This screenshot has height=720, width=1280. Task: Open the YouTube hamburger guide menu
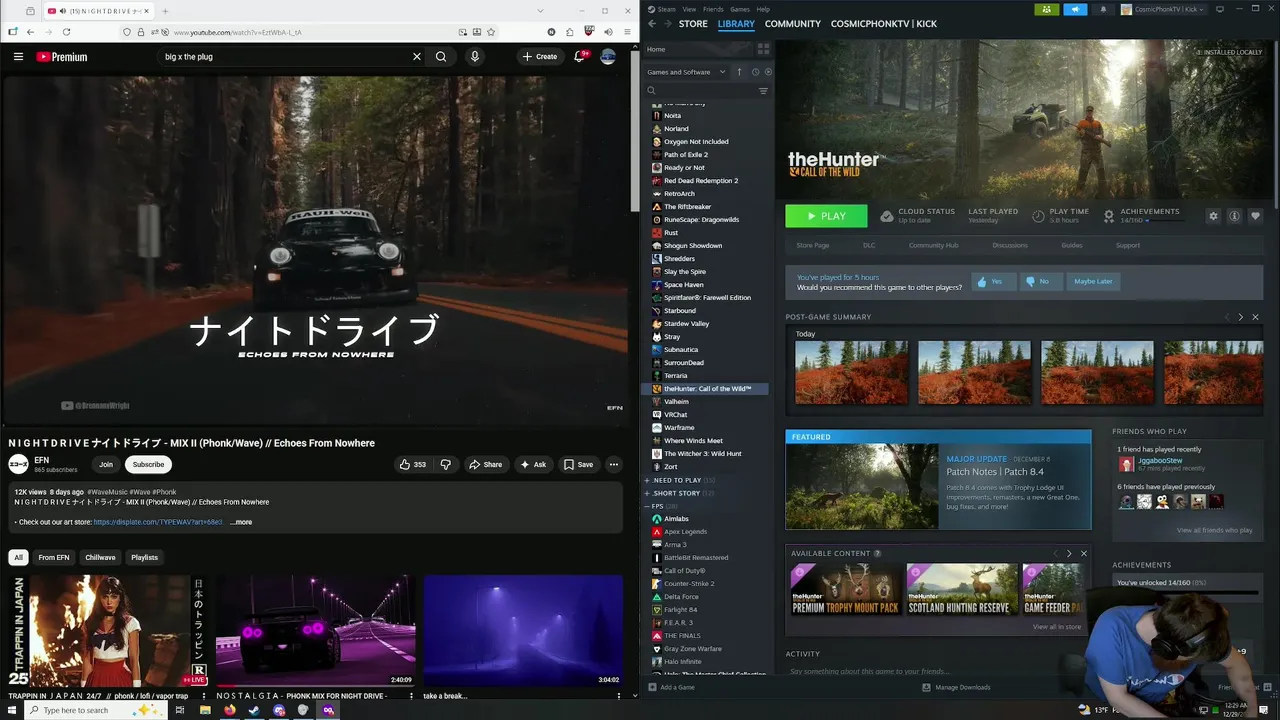click(18, 57)
